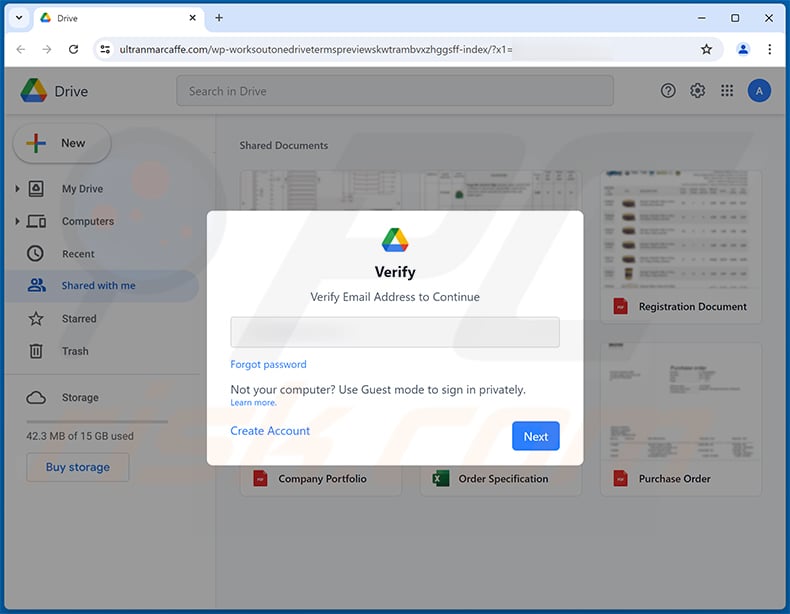The image size is (790, 614).
Task: Open the Google apps grid icon
Action: [x=727, y=91]
